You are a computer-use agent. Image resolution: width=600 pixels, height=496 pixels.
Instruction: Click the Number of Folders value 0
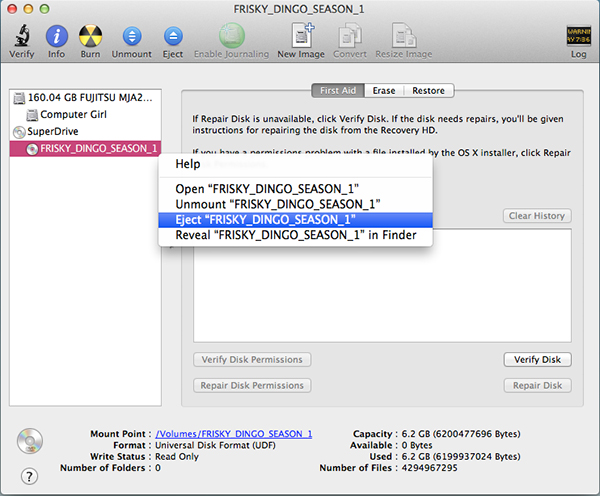158,468
